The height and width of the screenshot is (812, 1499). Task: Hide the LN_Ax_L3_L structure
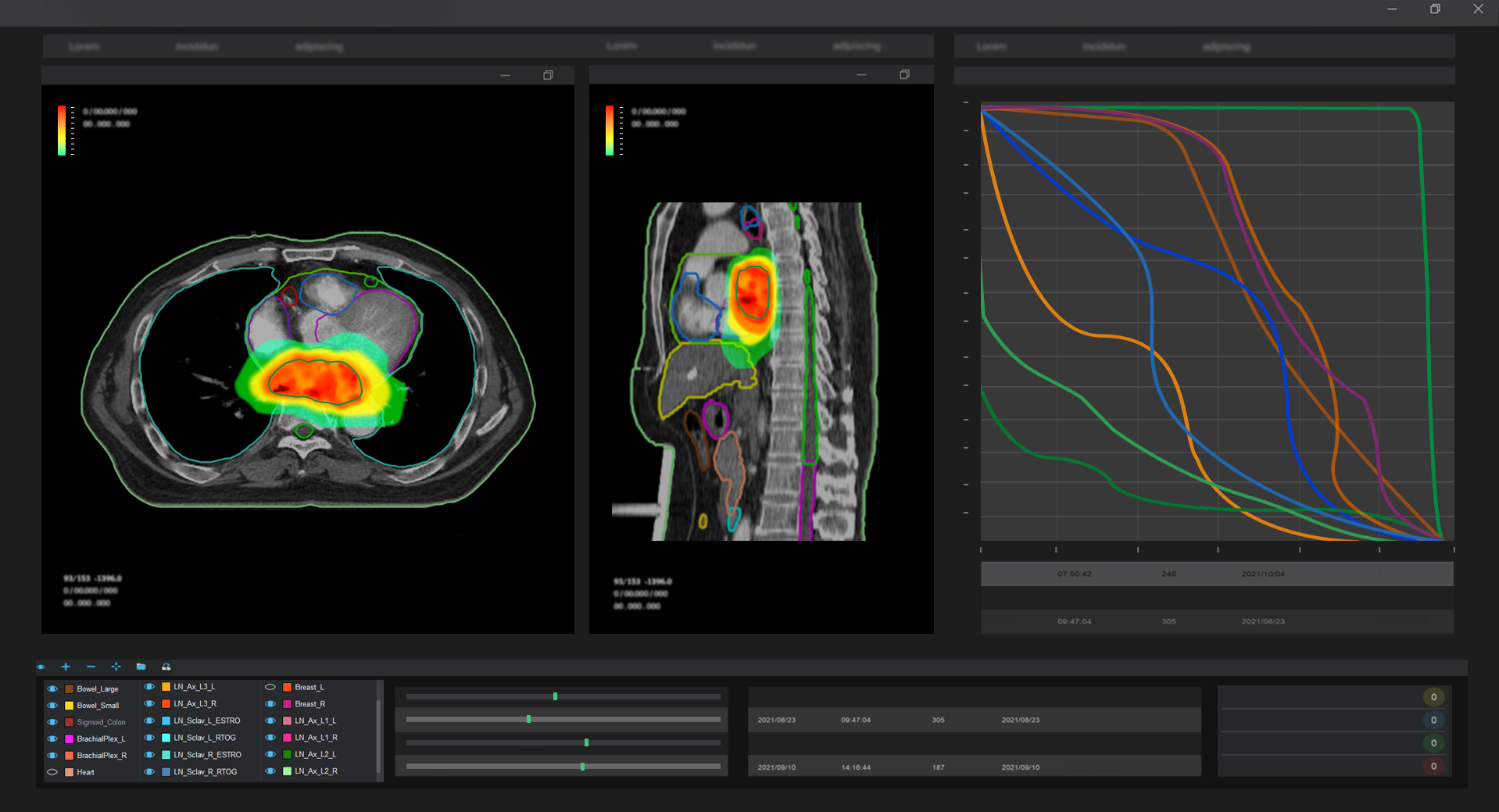pyautogui.click(x=149, y=687)
